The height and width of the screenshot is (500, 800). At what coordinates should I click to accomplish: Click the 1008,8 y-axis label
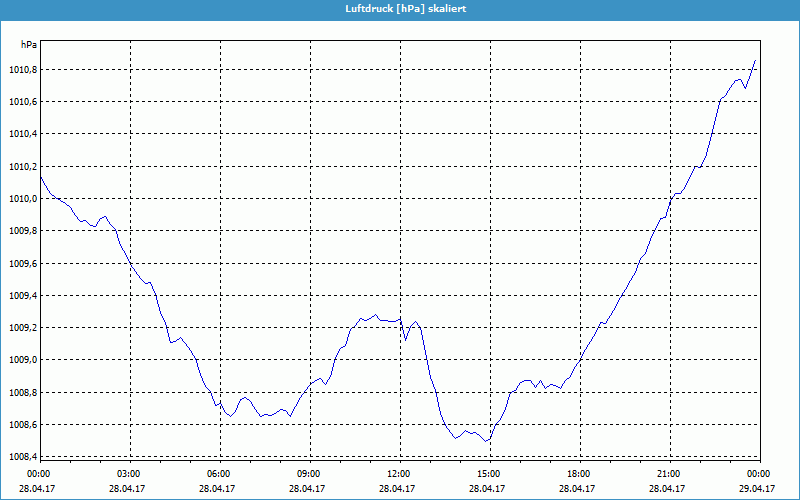(23, 393)
